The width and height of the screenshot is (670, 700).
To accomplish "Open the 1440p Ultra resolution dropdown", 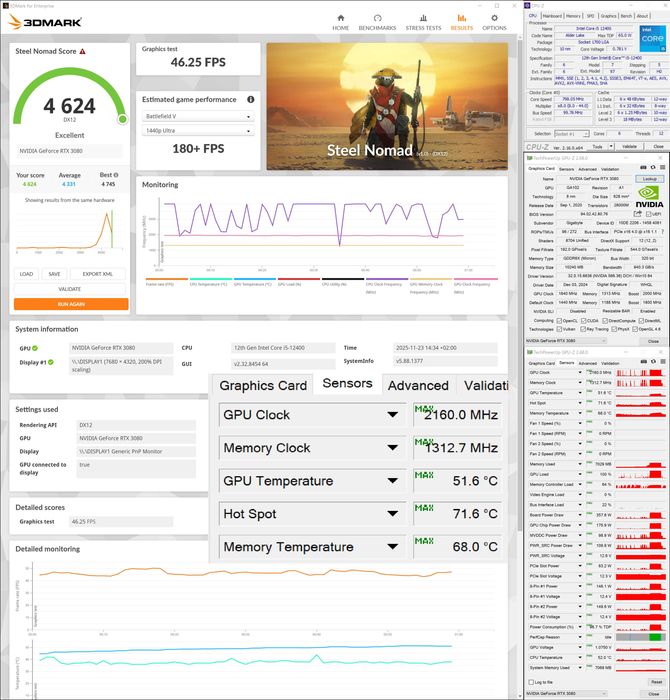I will click(x=199, y=130).
